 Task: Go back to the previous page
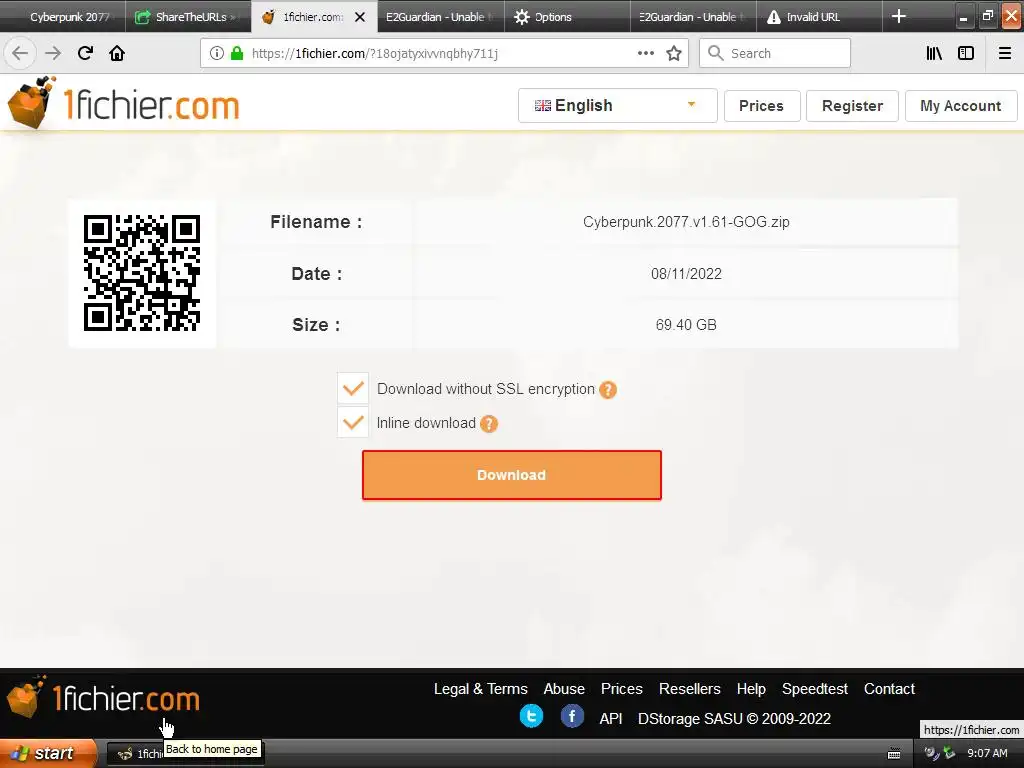(x=20, y=53)
